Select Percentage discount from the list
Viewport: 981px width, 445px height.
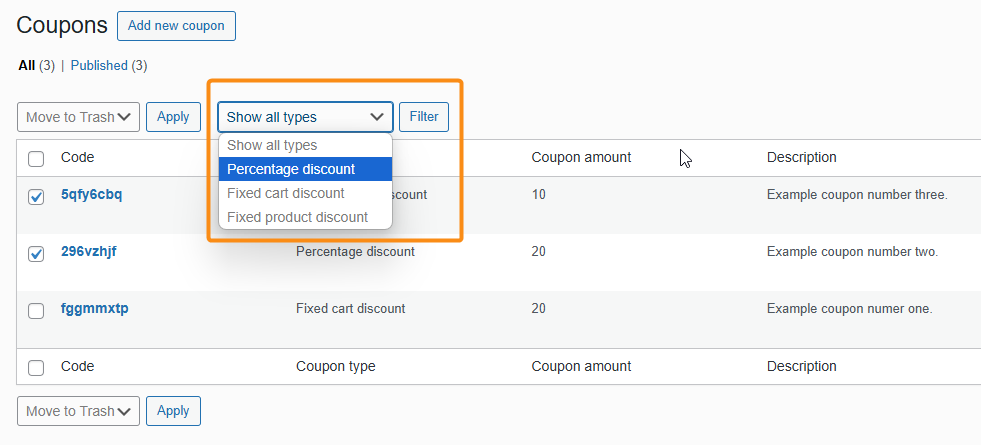(291, 169)
